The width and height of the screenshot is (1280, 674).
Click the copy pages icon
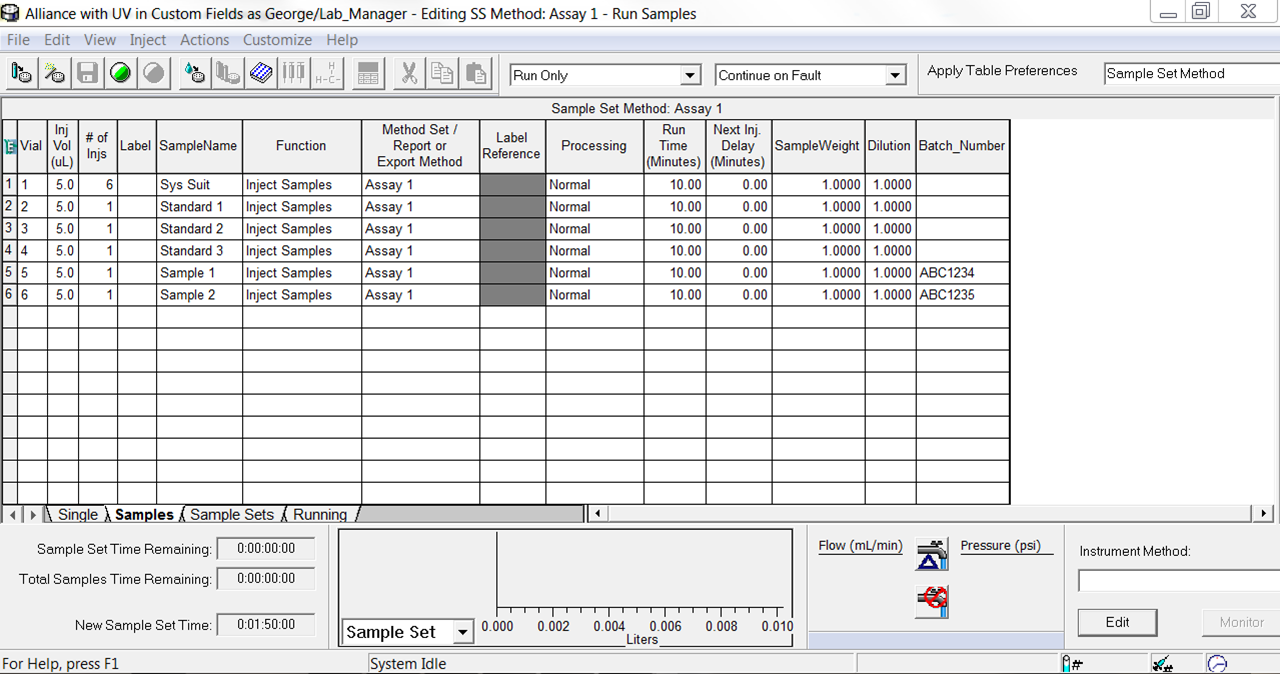442,73
